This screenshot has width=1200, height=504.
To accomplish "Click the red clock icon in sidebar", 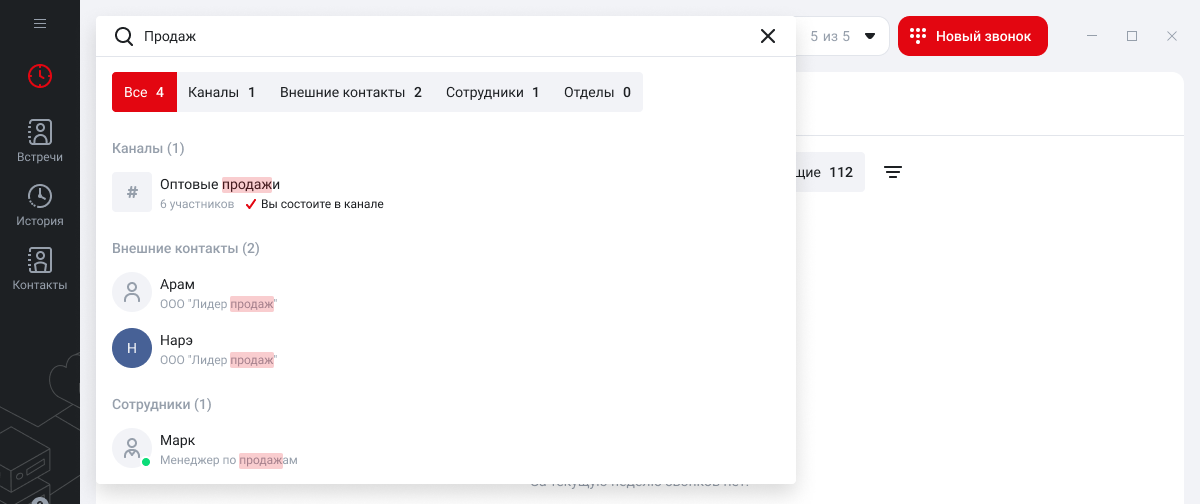I will point(40,75).
